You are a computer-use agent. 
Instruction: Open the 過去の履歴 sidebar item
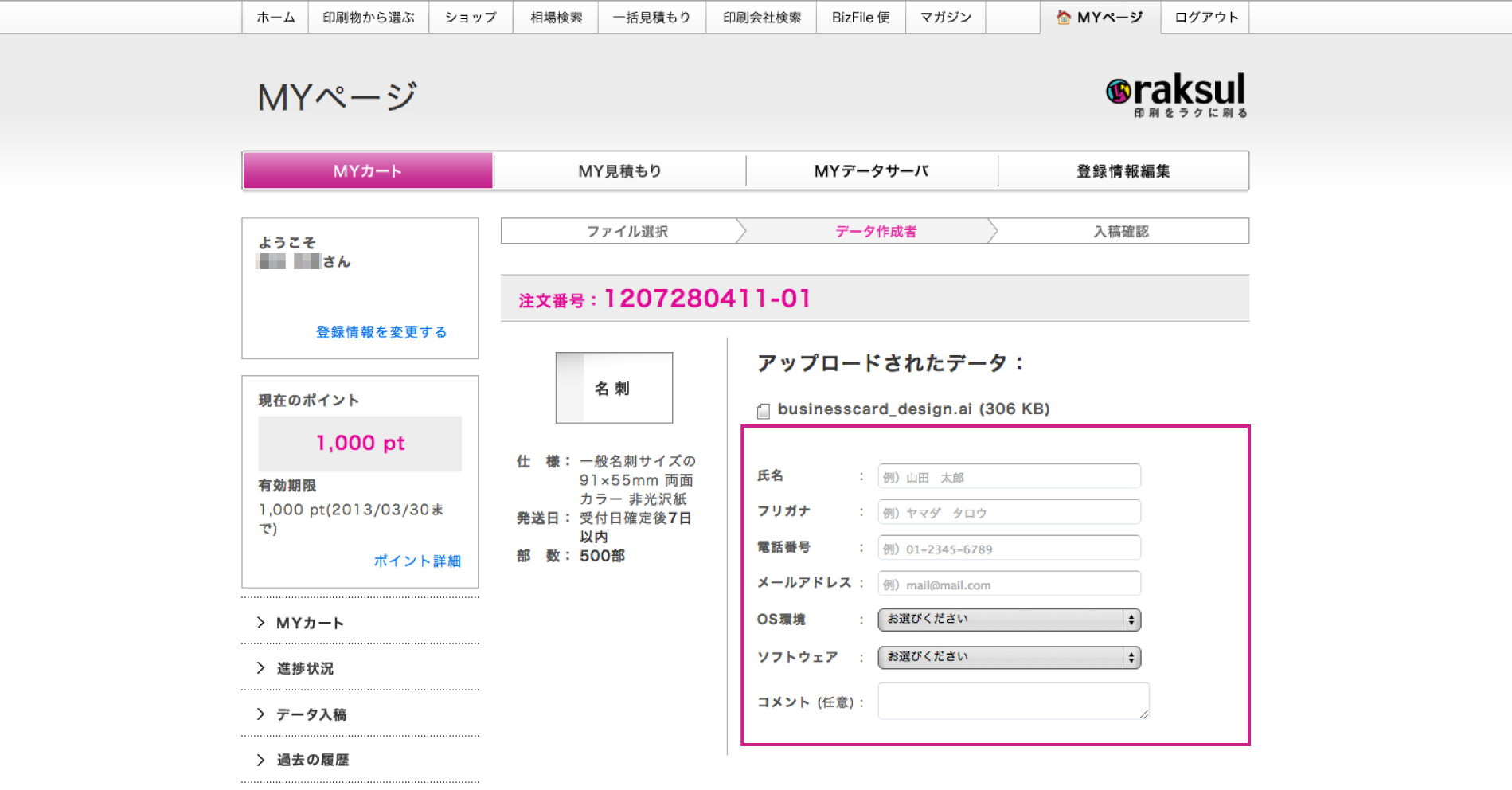pos(312,760)
